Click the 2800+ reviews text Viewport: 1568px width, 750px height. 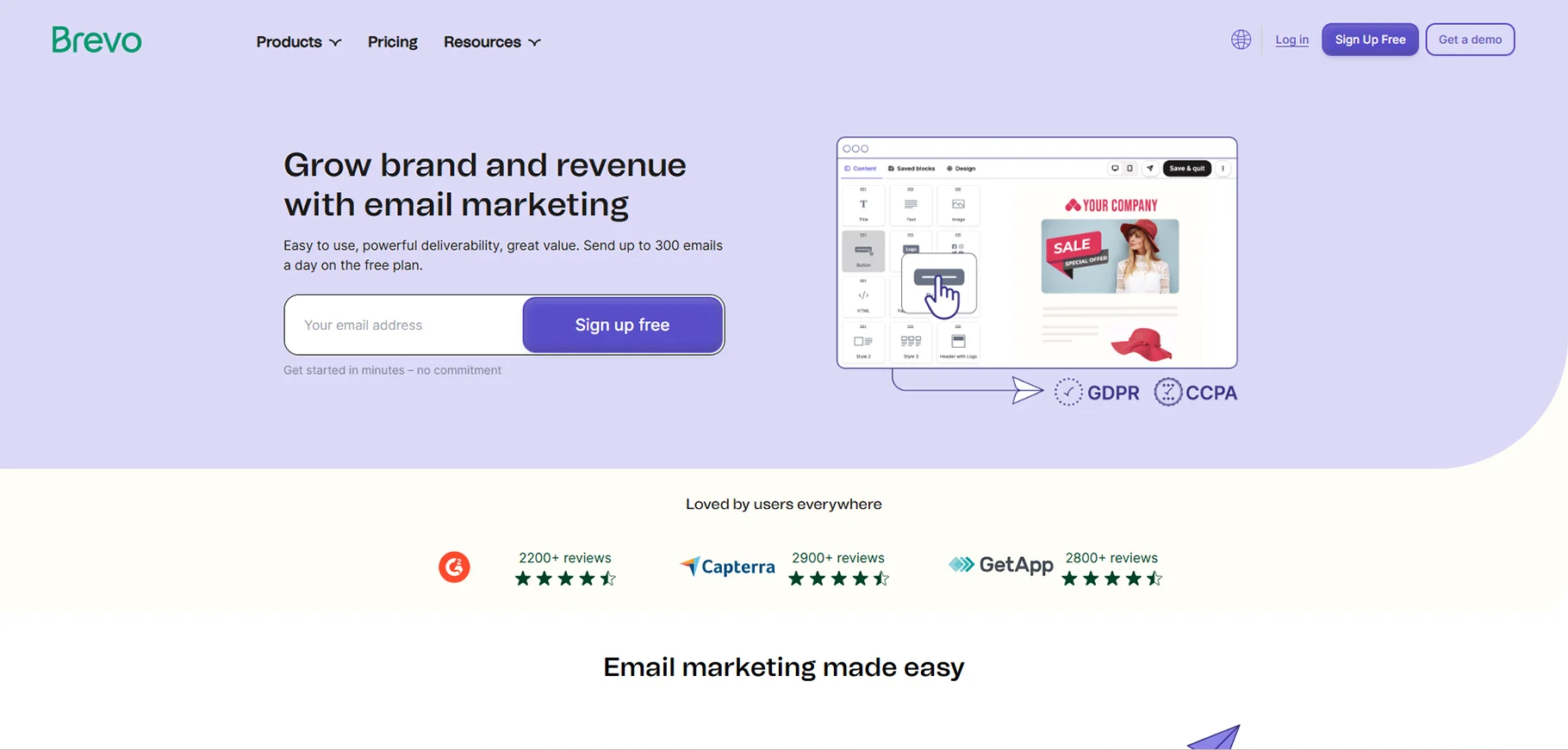(1111, 558)
